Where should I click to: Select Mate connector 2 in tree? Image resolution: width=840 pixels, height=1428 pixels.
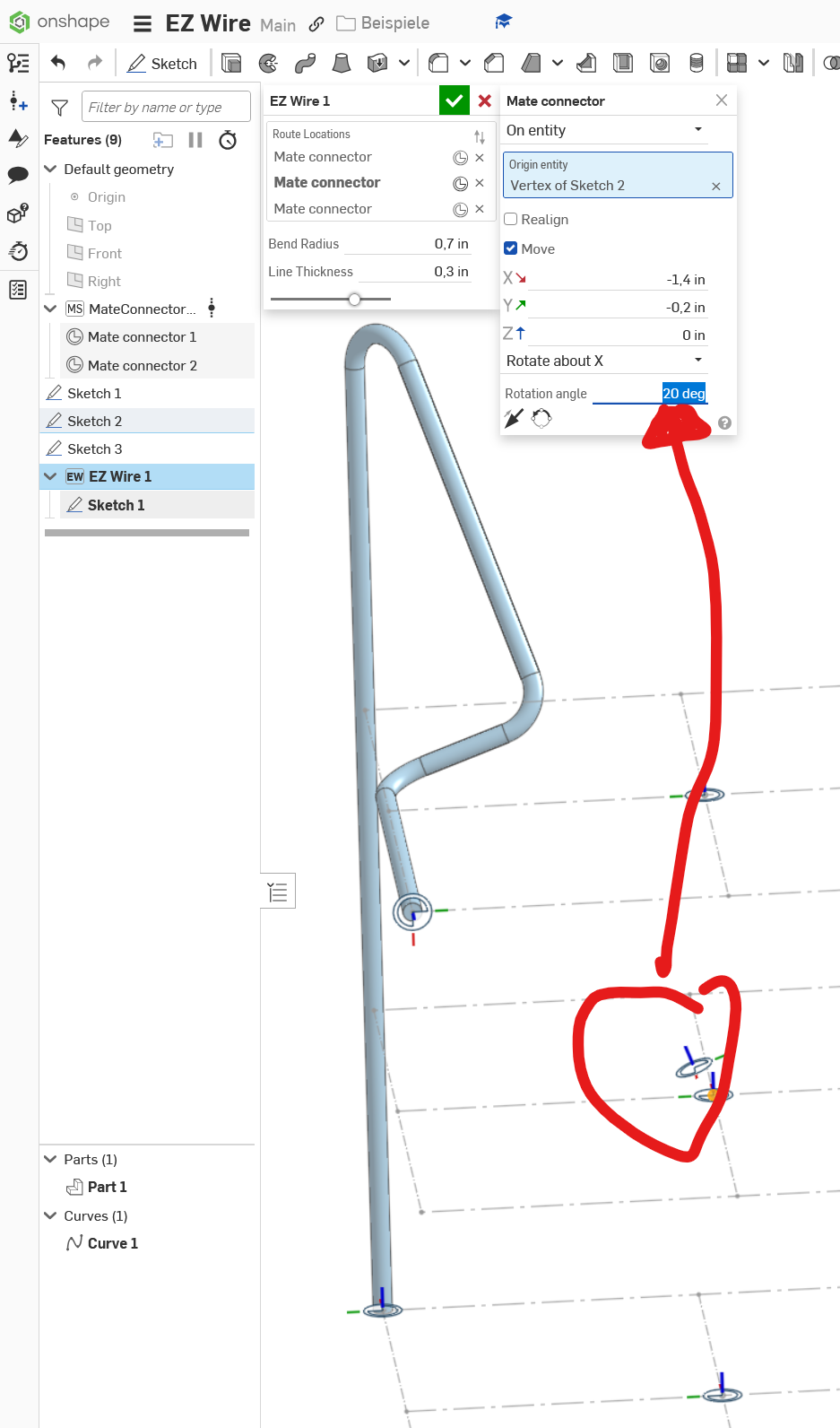click(x=143, y=365)
